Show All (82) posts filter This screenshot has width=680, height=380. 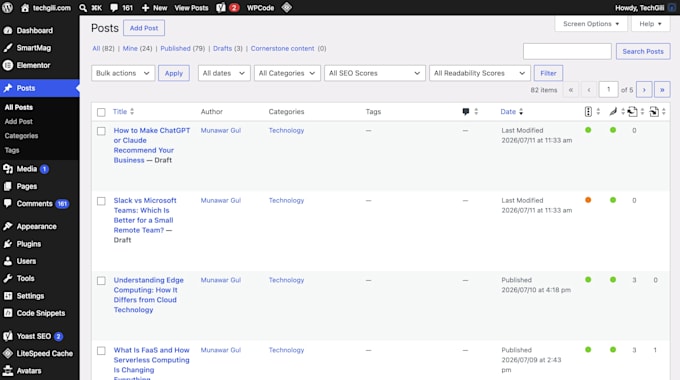click(x=103, y=49)
